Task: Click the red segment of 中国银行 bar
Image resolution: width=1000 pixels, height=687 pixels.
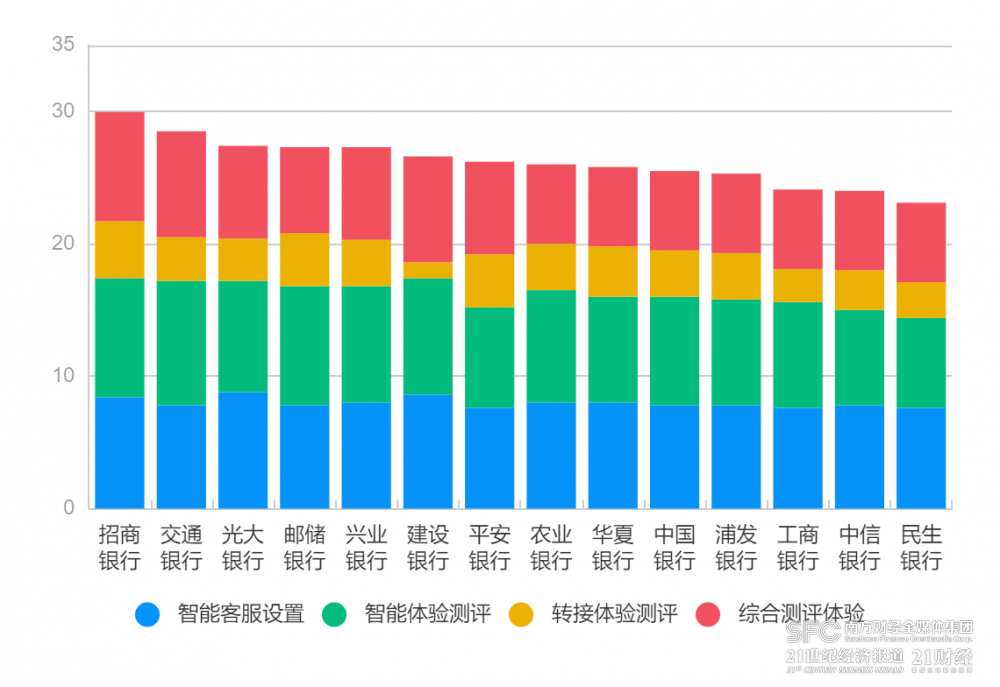Action: tap(675, 211)
